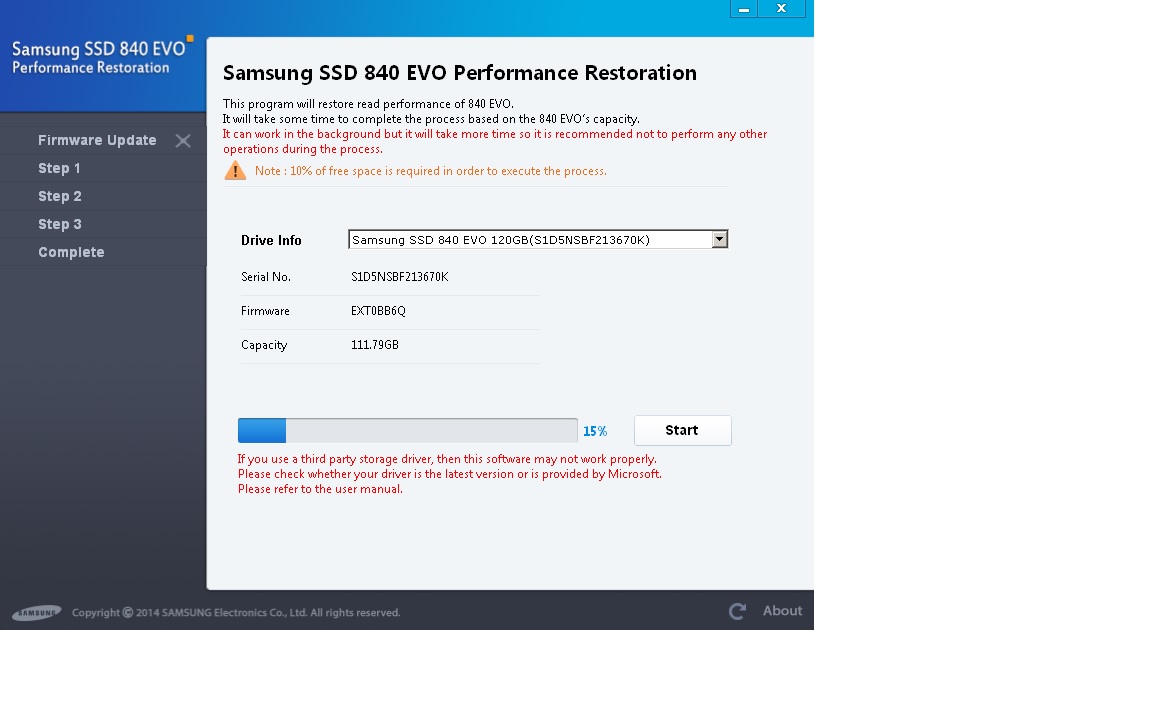Click the Drive Info label

[271, 240]
